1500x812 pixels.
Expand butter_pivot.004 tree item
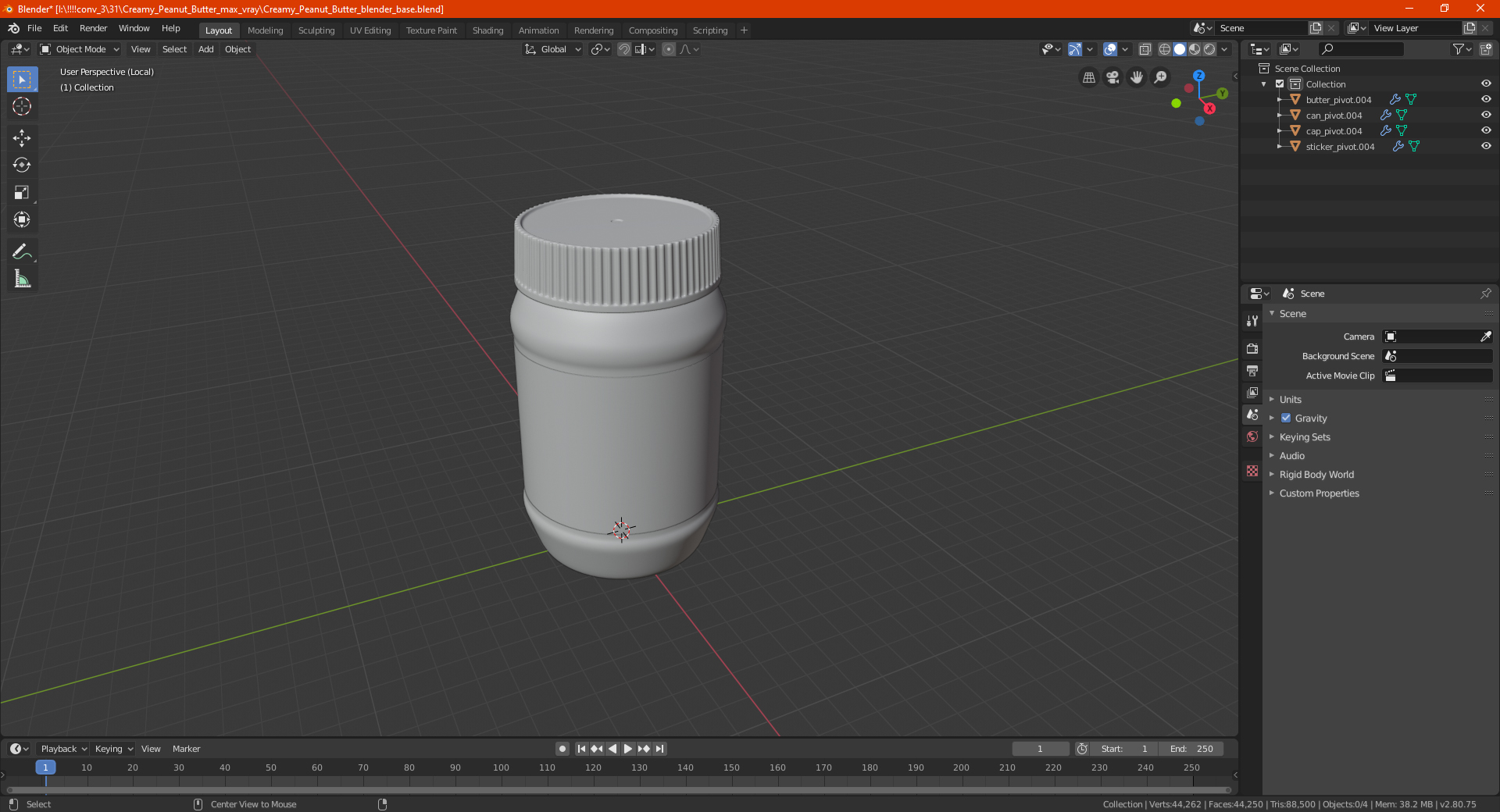[x=1279, y=99]
